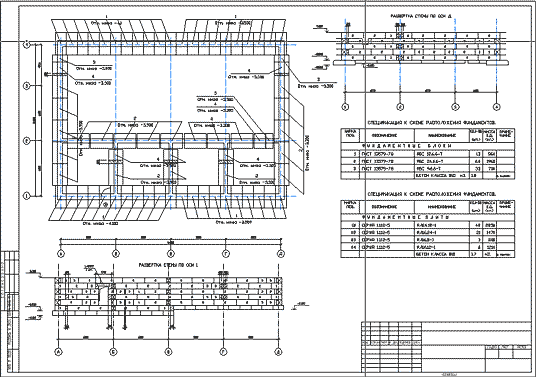Viewport: 536px width, 377px height.
Task: Pick the concrete class row in plates table
Action: (428, 254)
